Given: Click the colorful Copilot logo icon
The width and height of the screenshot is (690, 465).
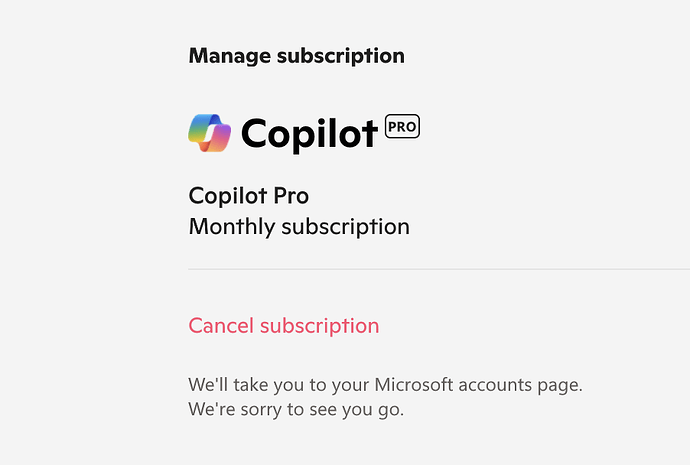Looking at the screenshot, I should (209, 133).
